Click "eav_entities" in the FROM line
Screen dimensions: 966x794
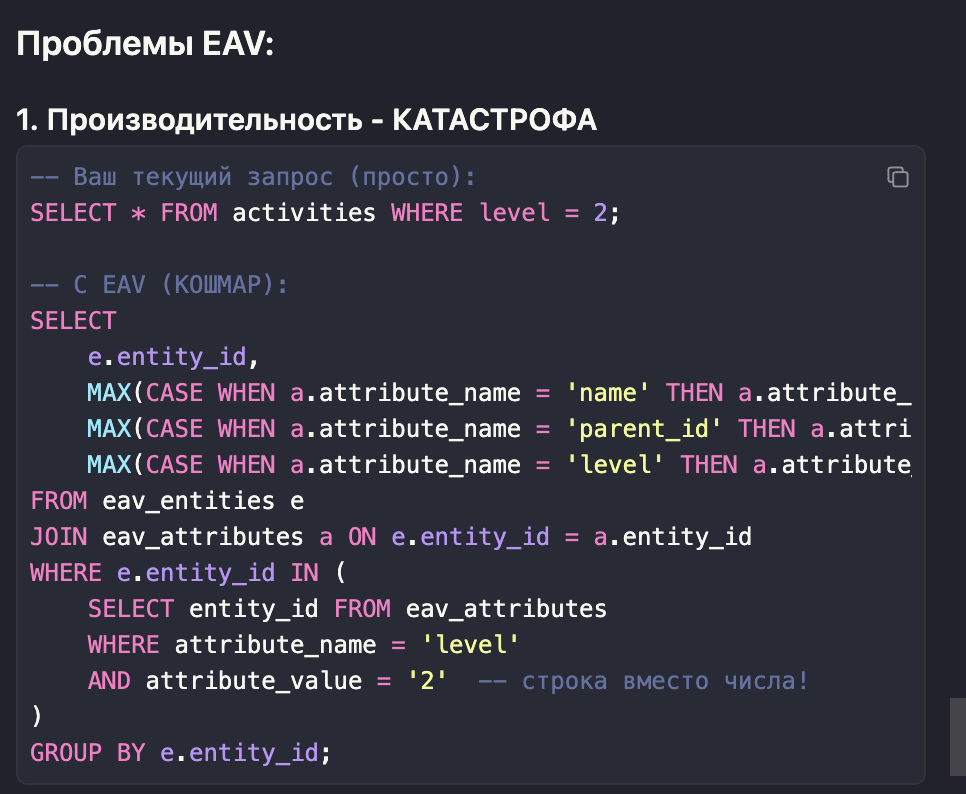click(x=188, y=501)
